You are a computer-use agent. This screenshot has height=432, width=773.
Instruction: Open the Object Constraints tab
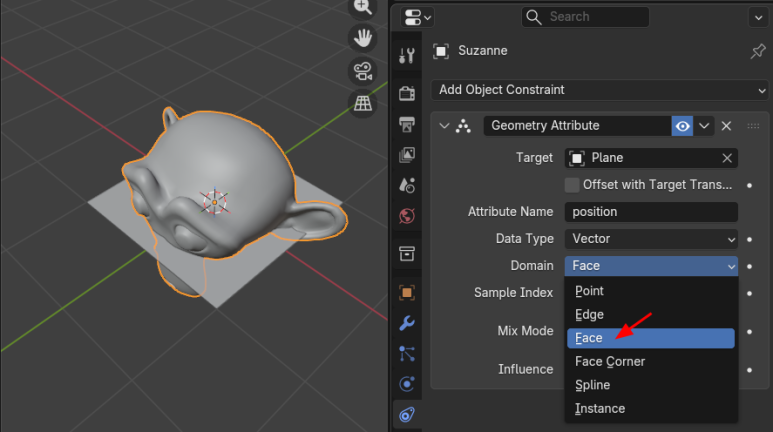(407, 414)
